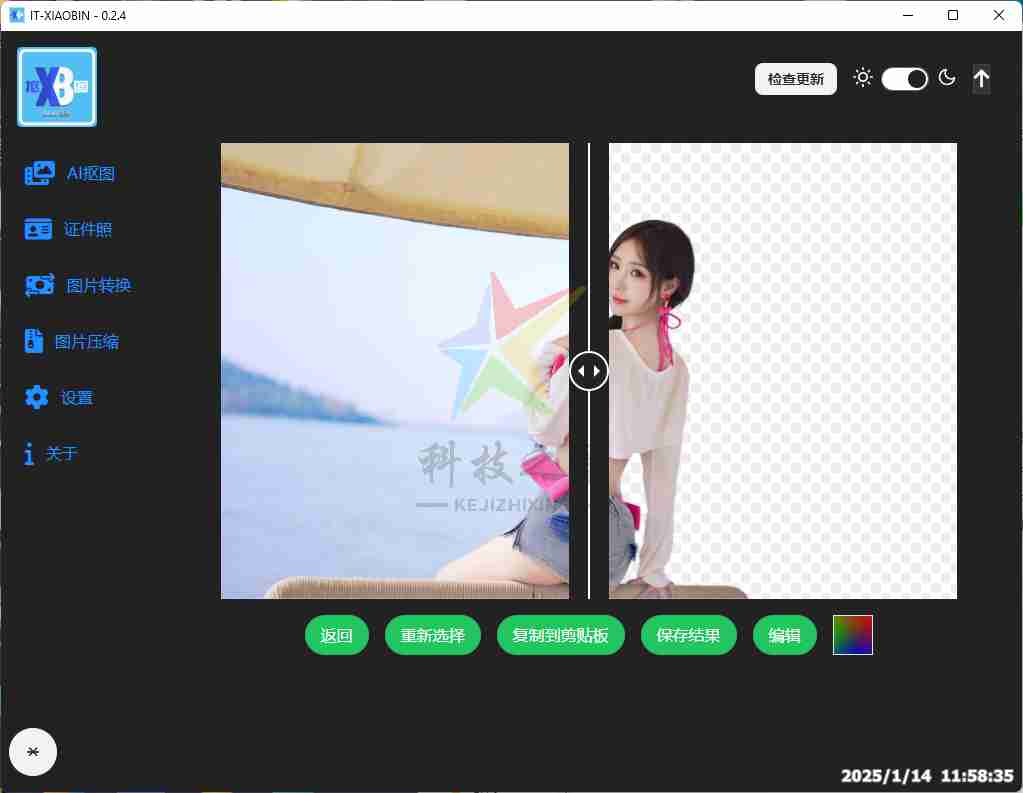Screen dimensions: 1023x793
Task: Click the up arrow icon at top right
Action: coord(981,79)
